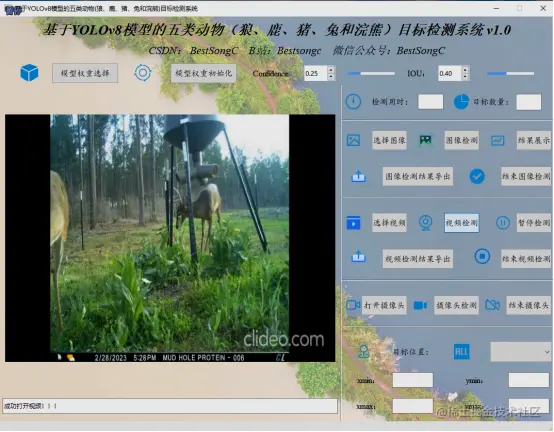Minimize the application window
The image size is (554, 432).
[x=496, y=8]
